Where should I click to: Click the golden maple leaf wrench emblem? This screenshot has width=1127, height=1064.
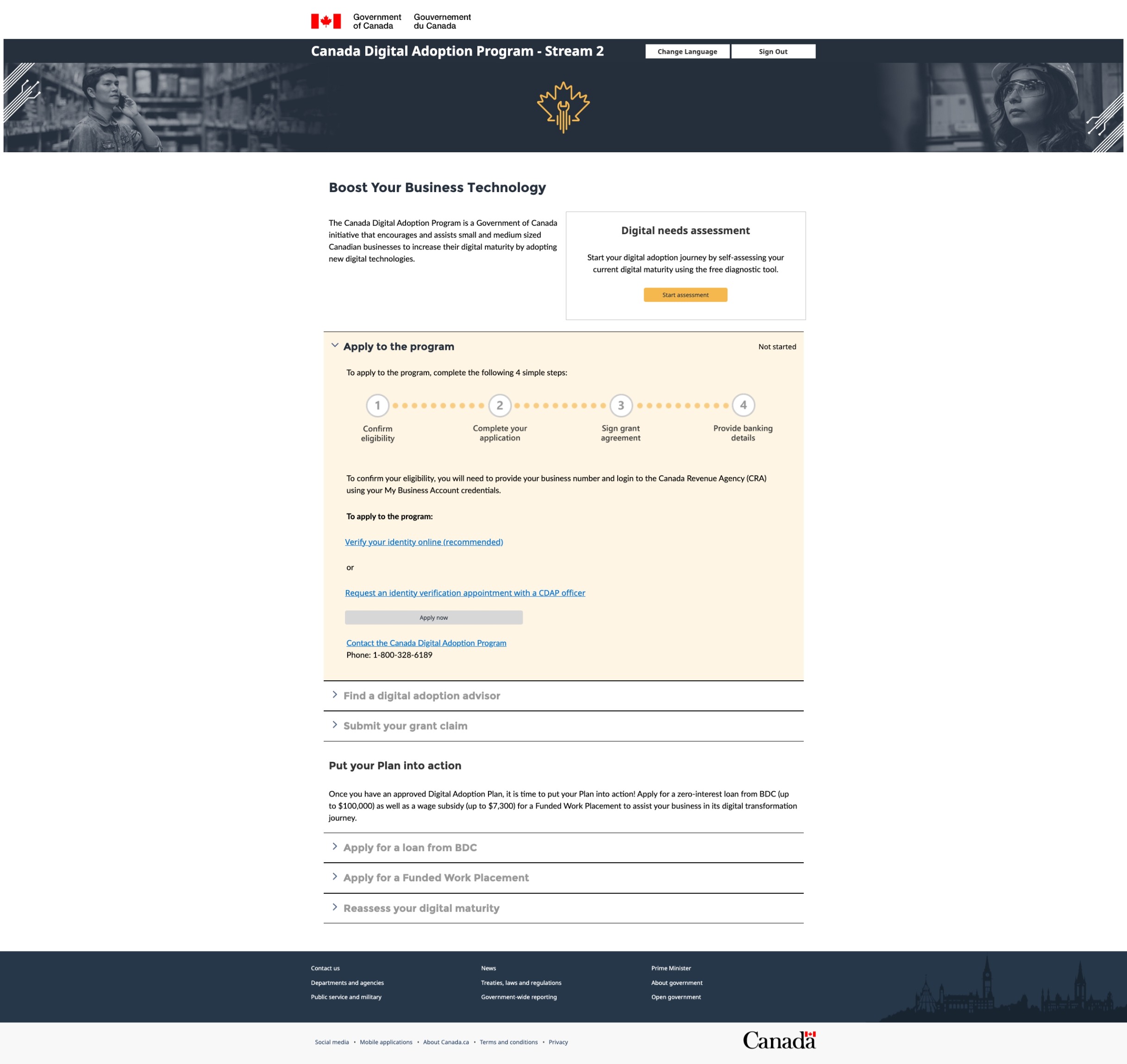(x=563, y=107)
